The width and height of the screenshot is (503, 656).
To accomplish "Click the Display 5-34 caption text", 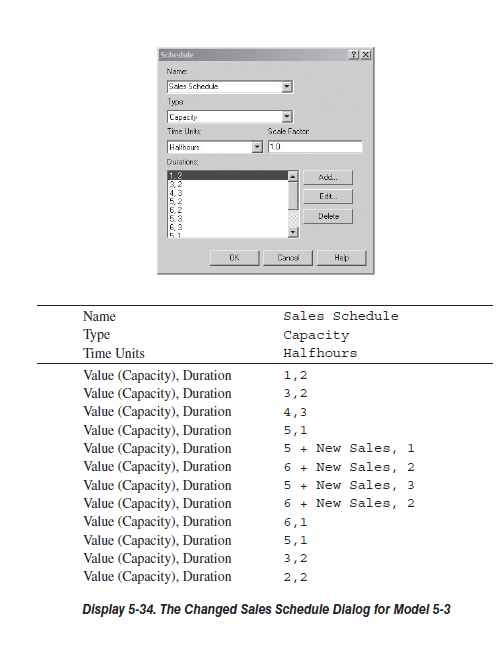I will (x=266, y=609).
